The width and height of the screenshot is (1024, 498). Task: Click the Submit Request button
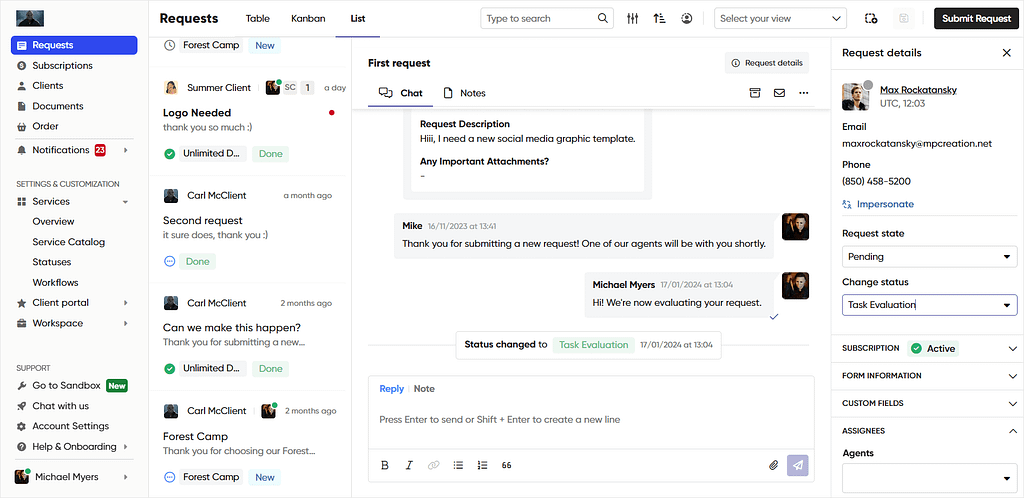pyautogui.click(x=976, y=18)
